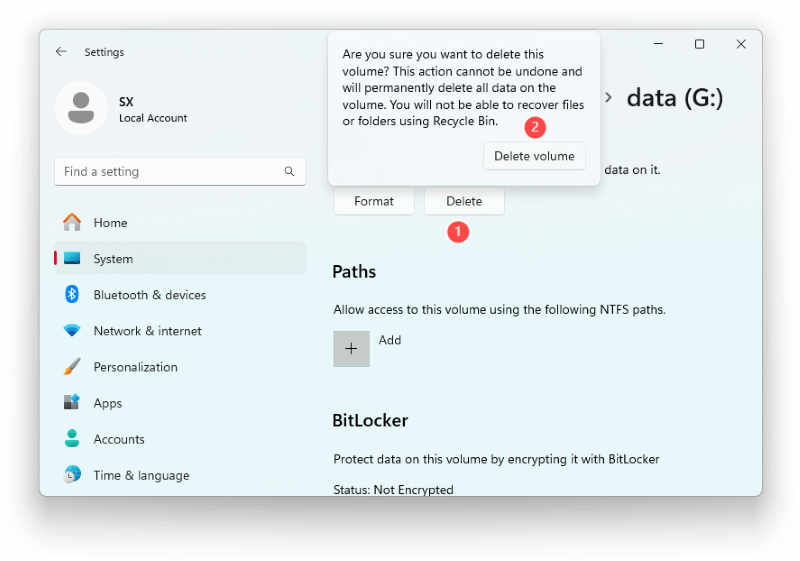Click the Paths heading
Viewport: 800px width, 561px height.
coord(354,272)
